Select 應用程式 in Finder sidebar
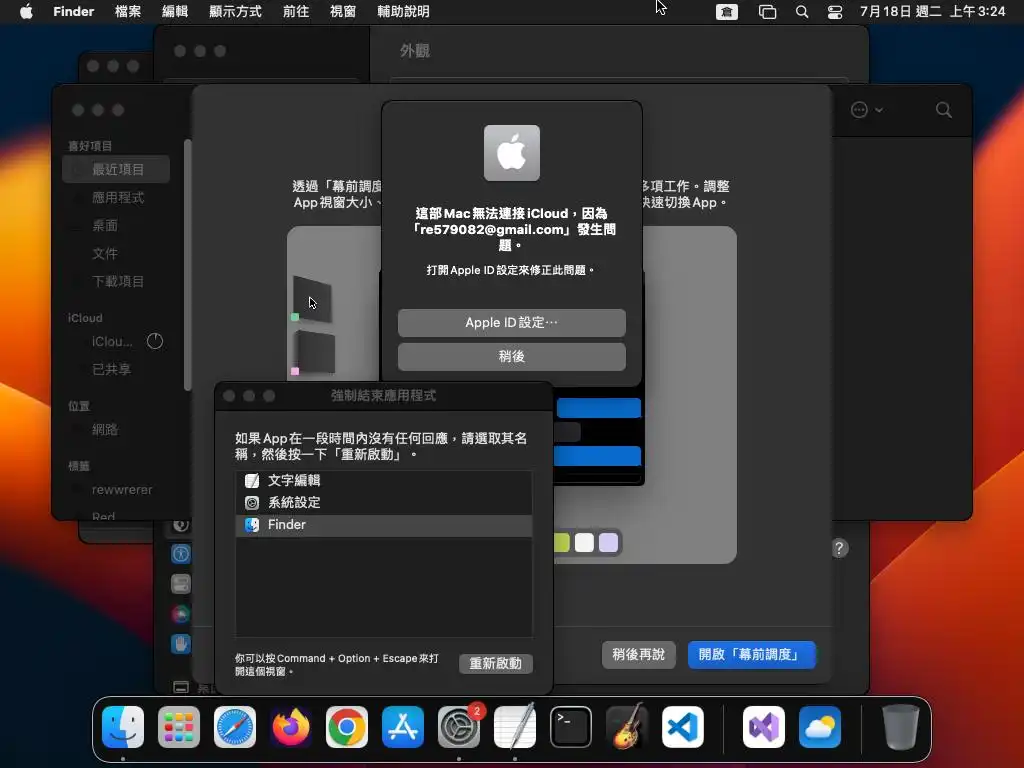Viewport: 1024px width, 768px height. click(116, 197)
